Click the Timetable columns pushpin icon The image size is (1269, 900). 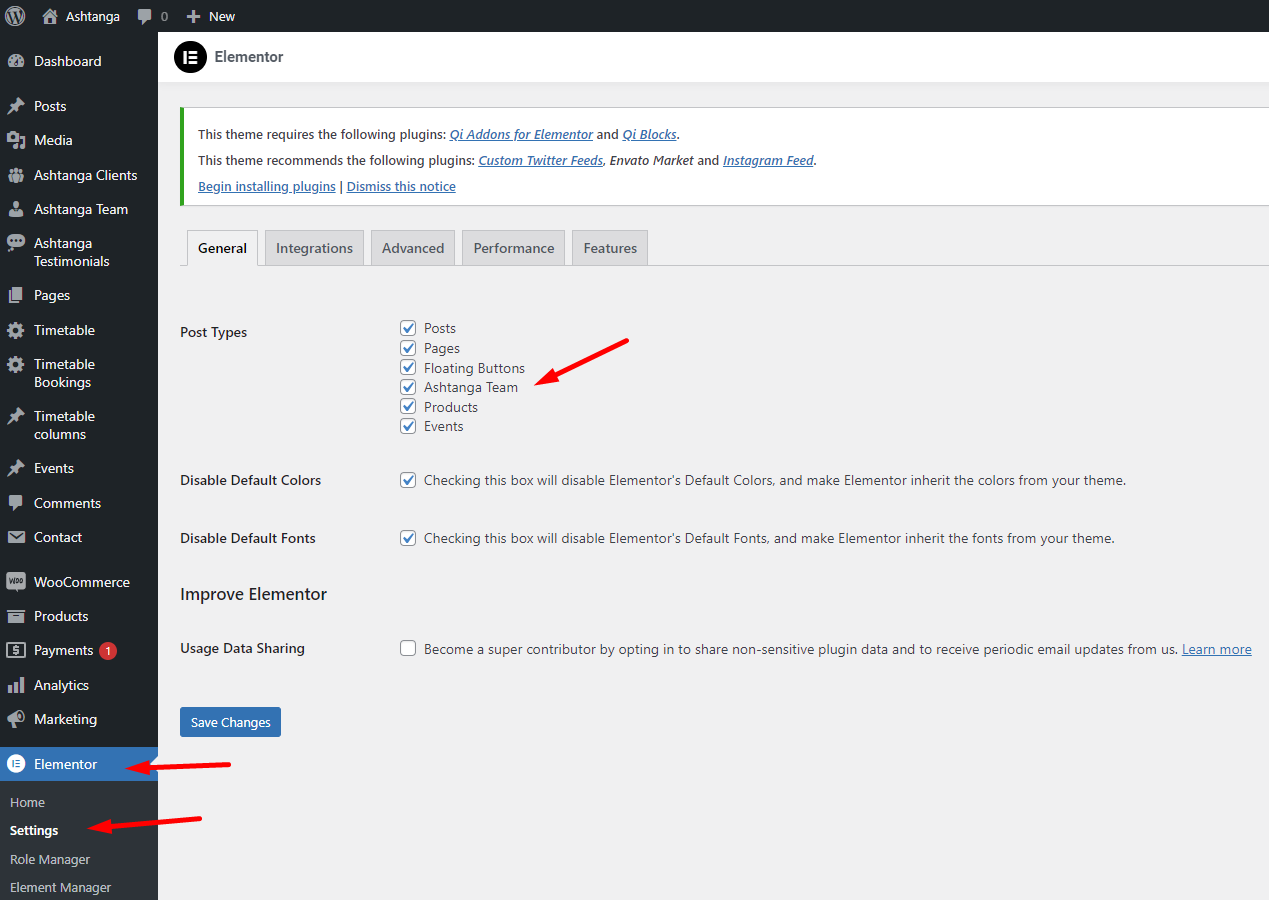pyautogui.click(x=16, y=416)
